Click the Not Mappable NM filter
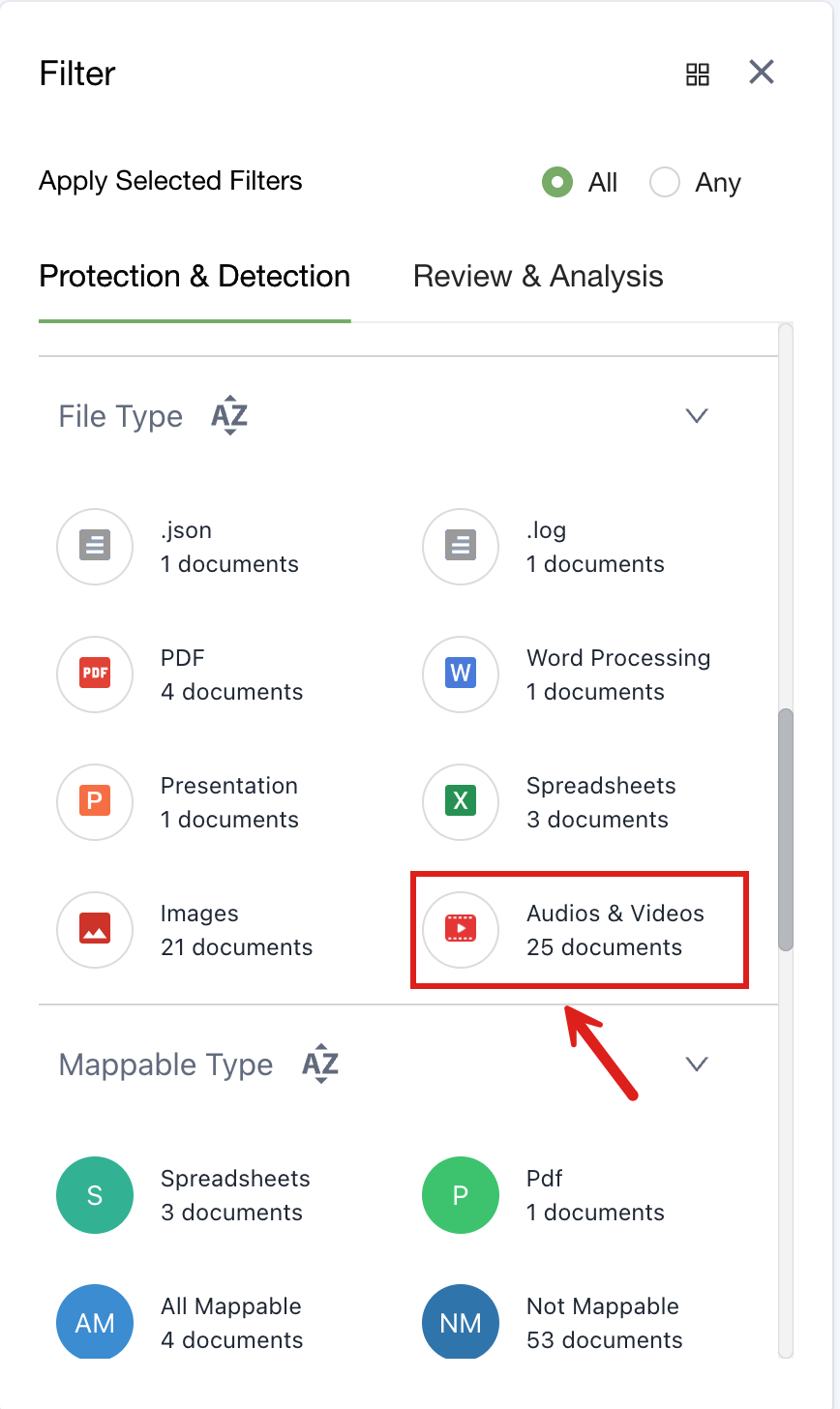 pyautogui.click(x=461, y=1323)
